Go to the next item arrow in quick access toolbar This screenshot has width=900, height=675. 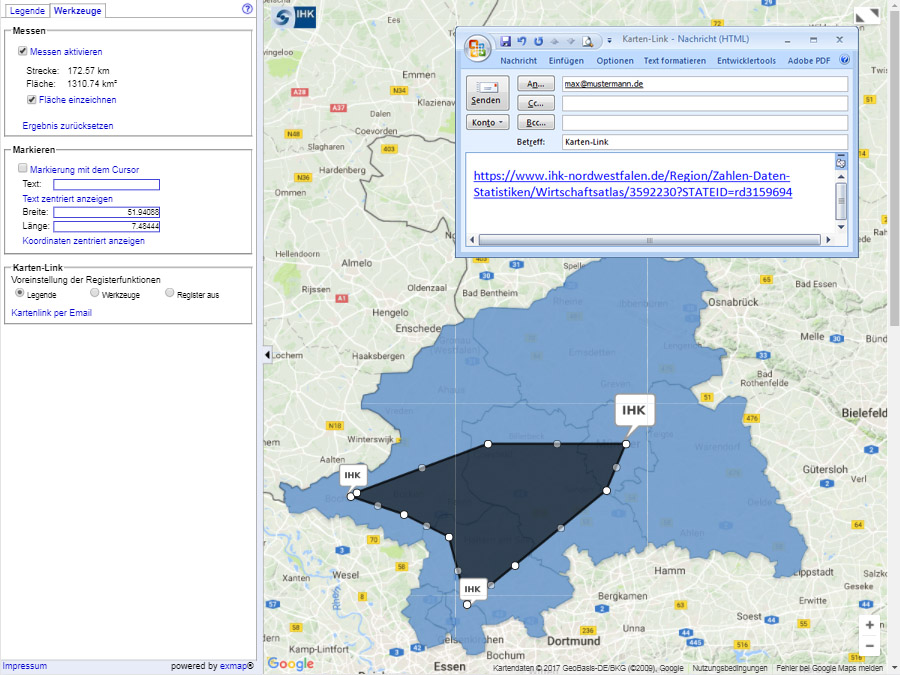(x=571, y=41)
